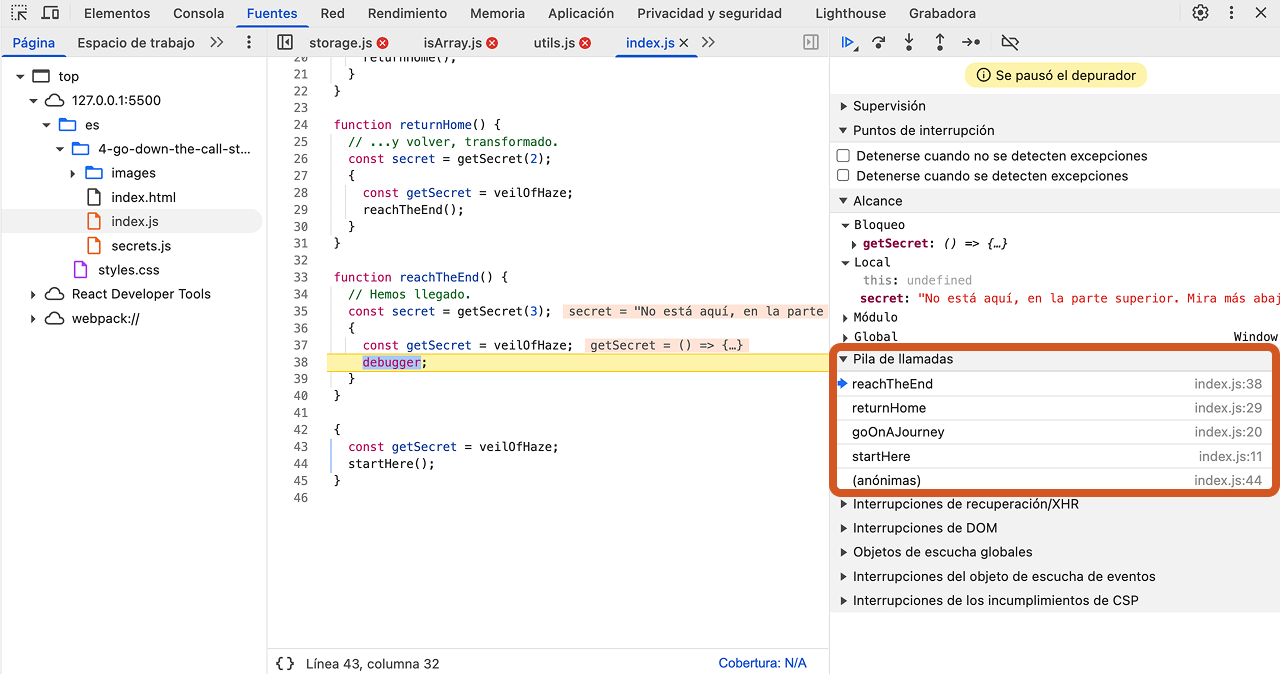Resume script execution
This screenshot has width=1280, height=674.
tap(848, 43)
